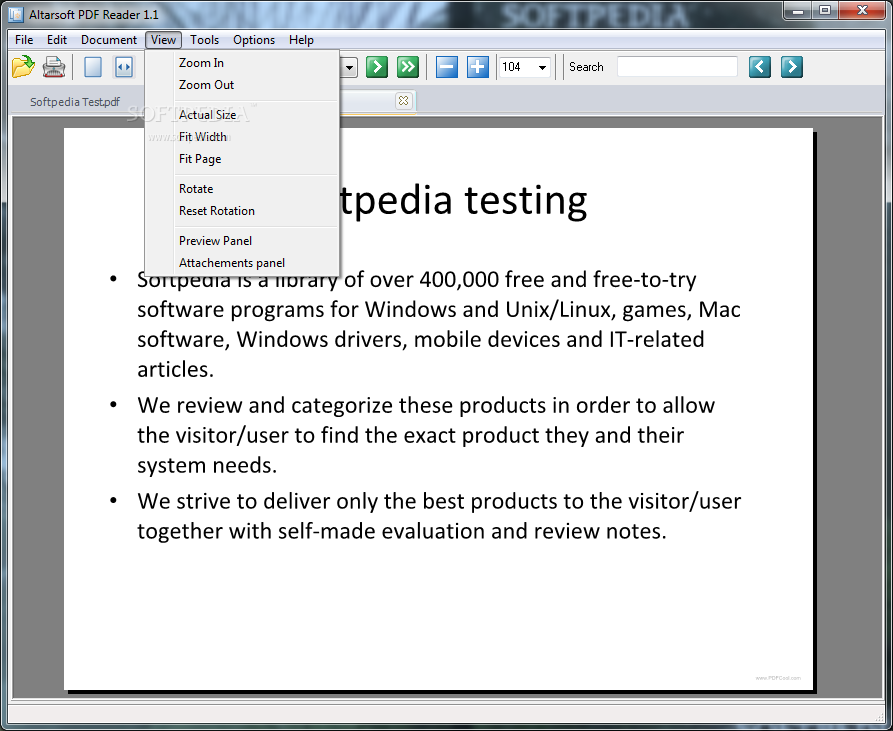Minimize the Altarsoft PDF Reader window
The width and height of the screenshot is (893, 731).
coord(798,10)
